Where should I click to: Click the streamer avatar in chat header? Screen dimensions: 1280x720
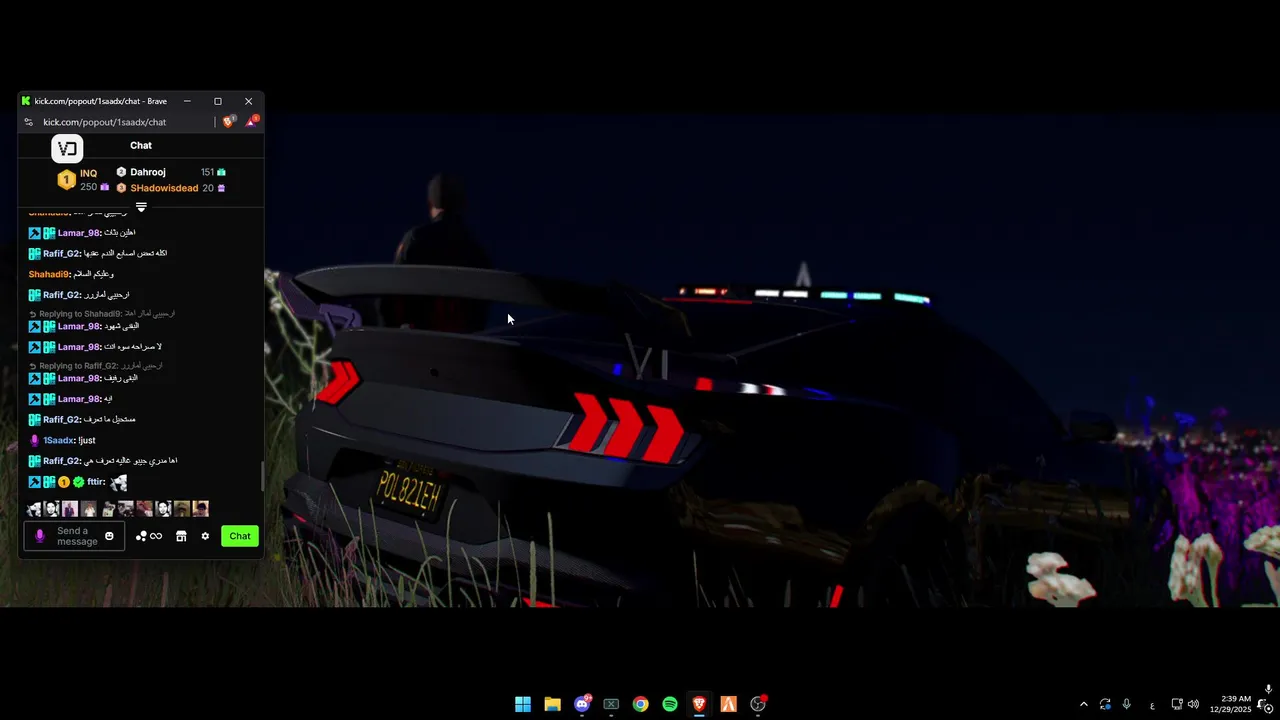(x=67, y=148)
